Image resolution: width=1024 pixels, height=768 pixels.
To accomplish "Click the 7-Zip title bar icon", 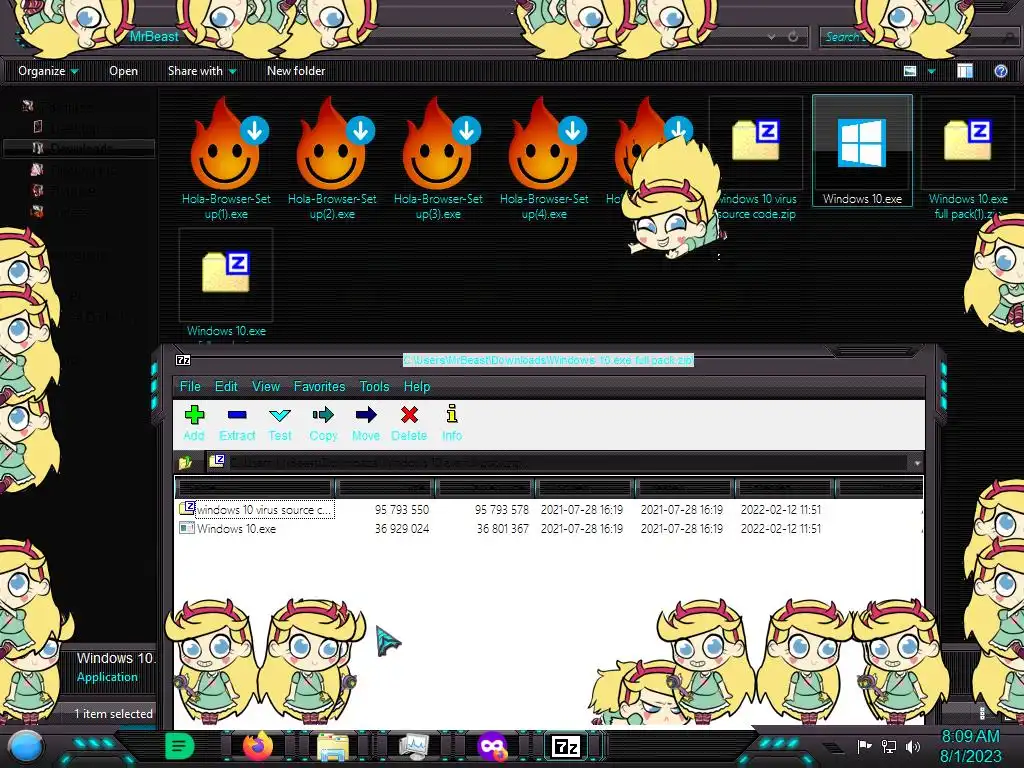I will pos(184,360).
